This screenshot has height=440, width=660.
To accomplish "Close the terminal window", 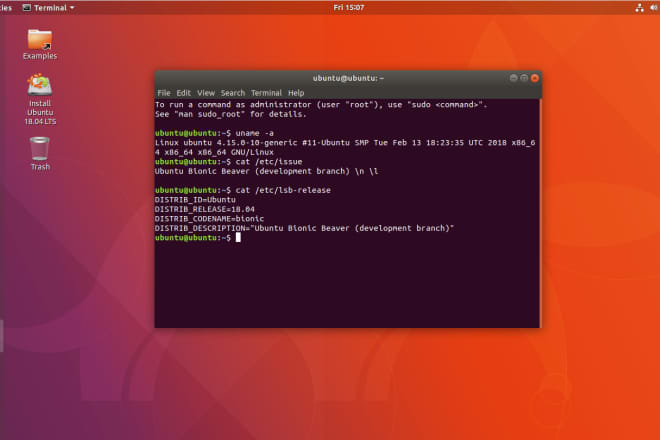I will click(x=535, y=78).
